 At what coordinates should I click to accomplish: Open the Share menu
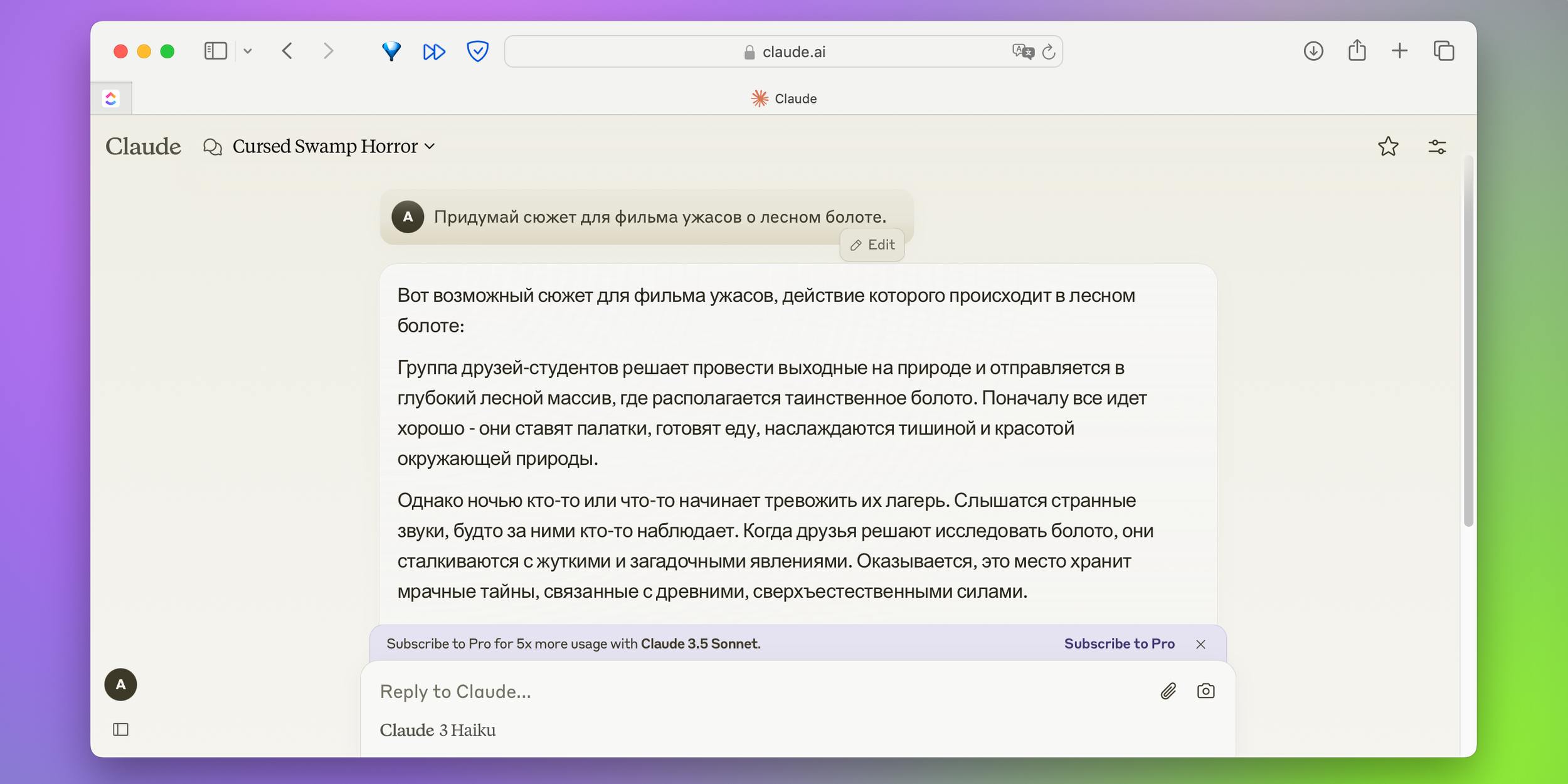point(1357,50)
